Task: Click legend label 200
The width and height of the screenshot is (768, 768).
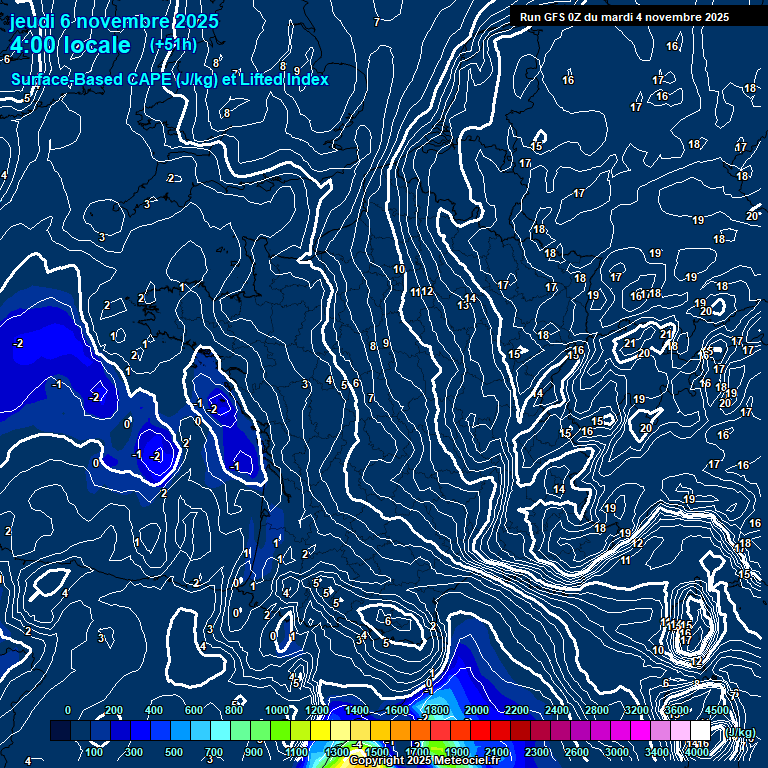Action: point(114,710)
